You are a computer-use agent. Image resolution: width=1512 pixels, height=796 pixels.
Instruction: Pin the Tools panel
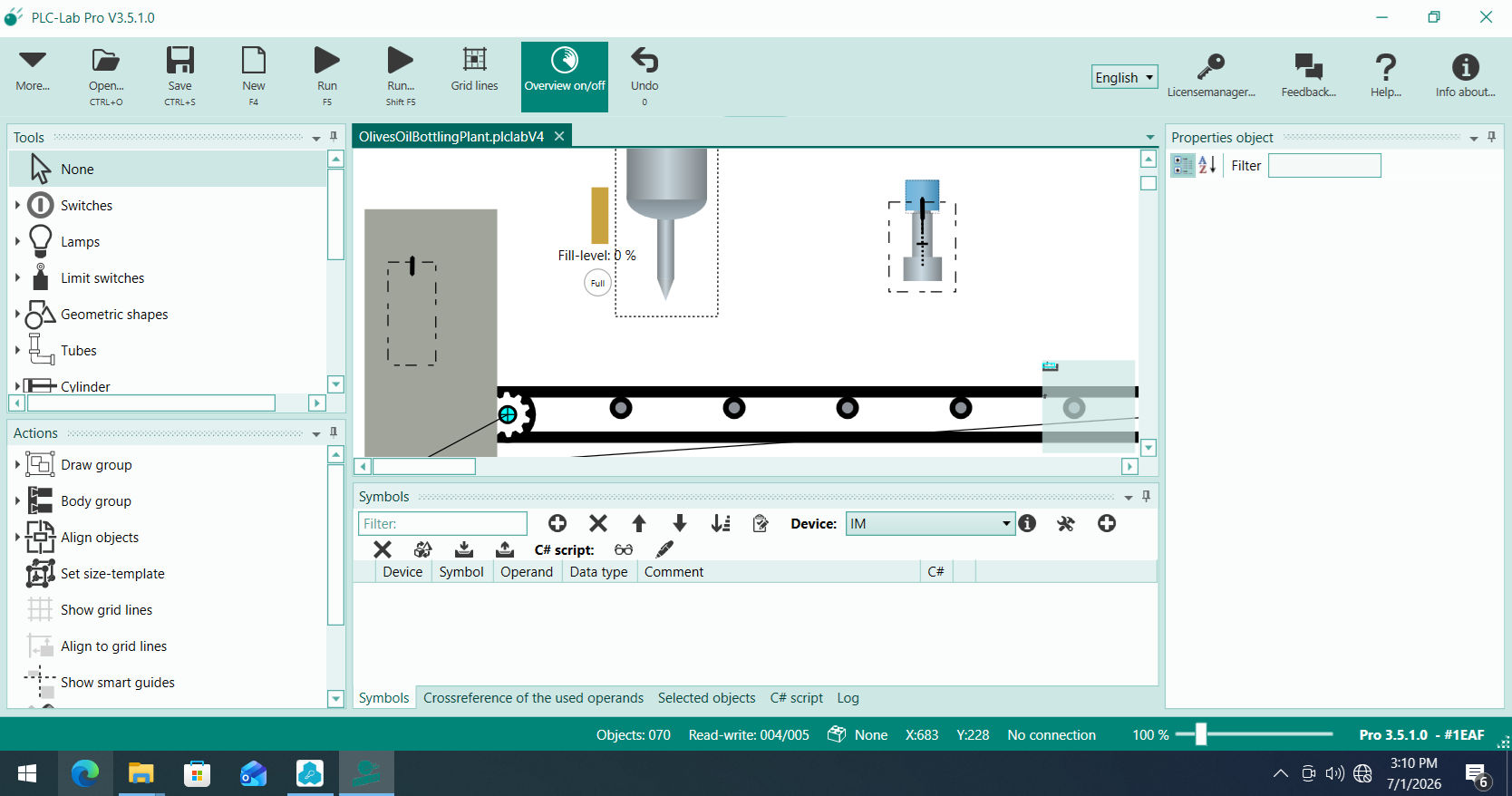(x=334, y=137)
